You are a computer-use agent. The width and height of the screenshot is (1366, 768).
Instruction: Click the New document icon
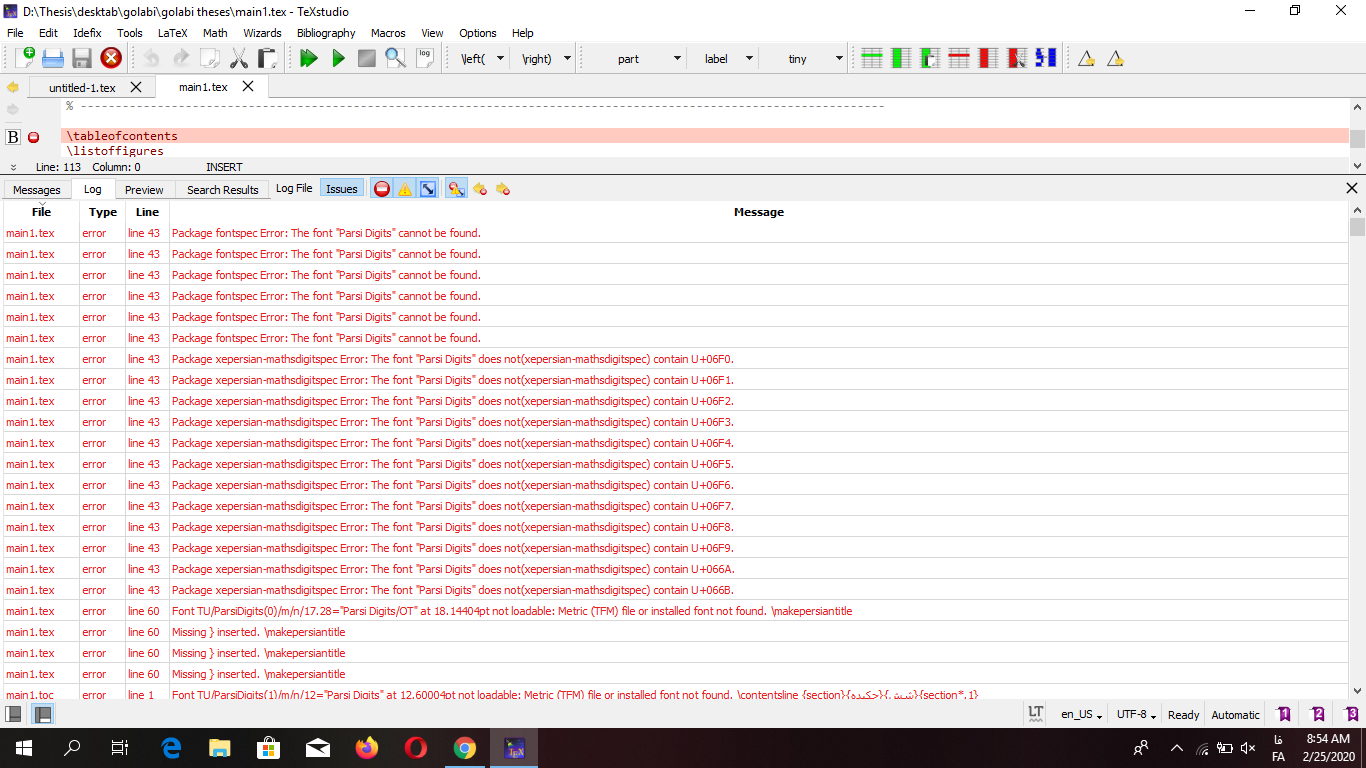(24, 58)
